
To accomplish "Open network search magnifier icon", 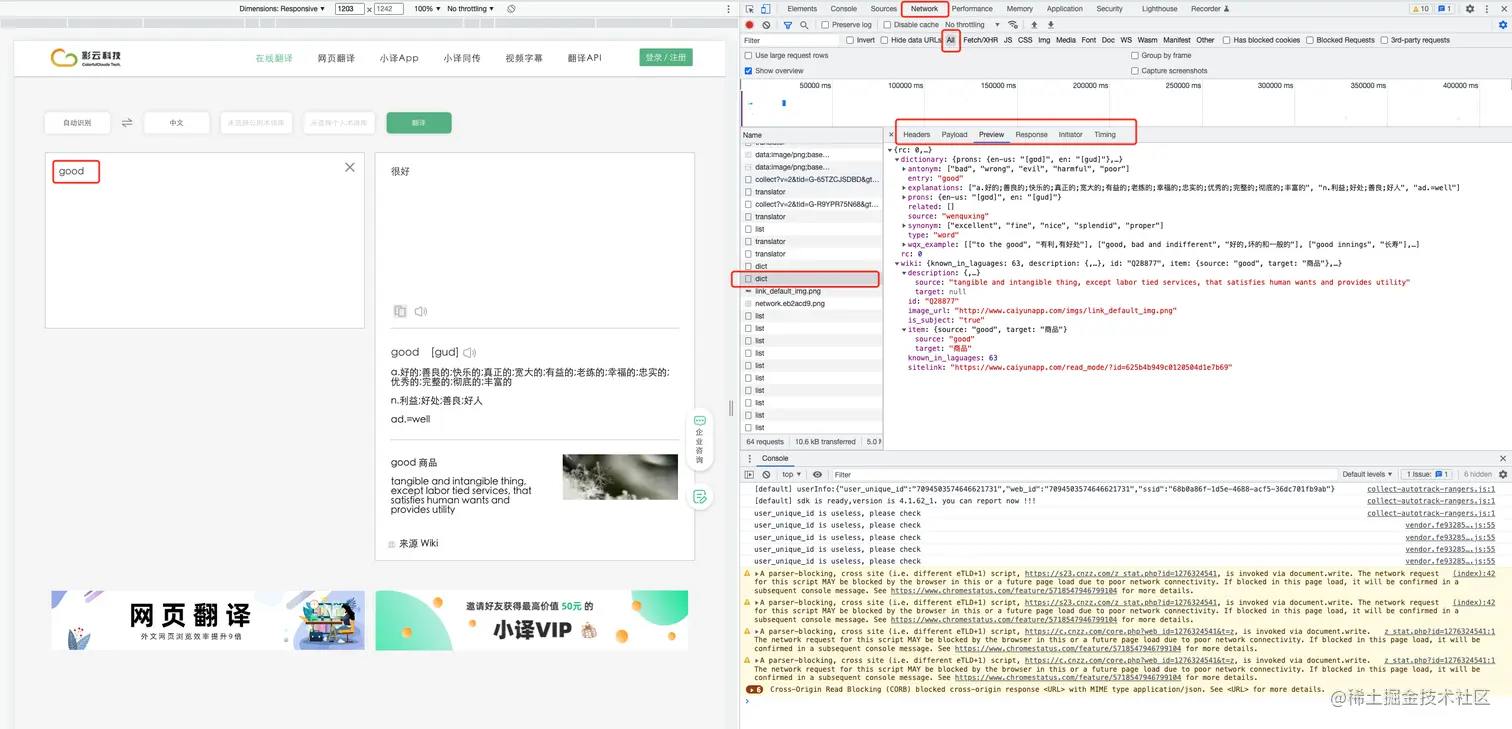I will tap(803, 25).
